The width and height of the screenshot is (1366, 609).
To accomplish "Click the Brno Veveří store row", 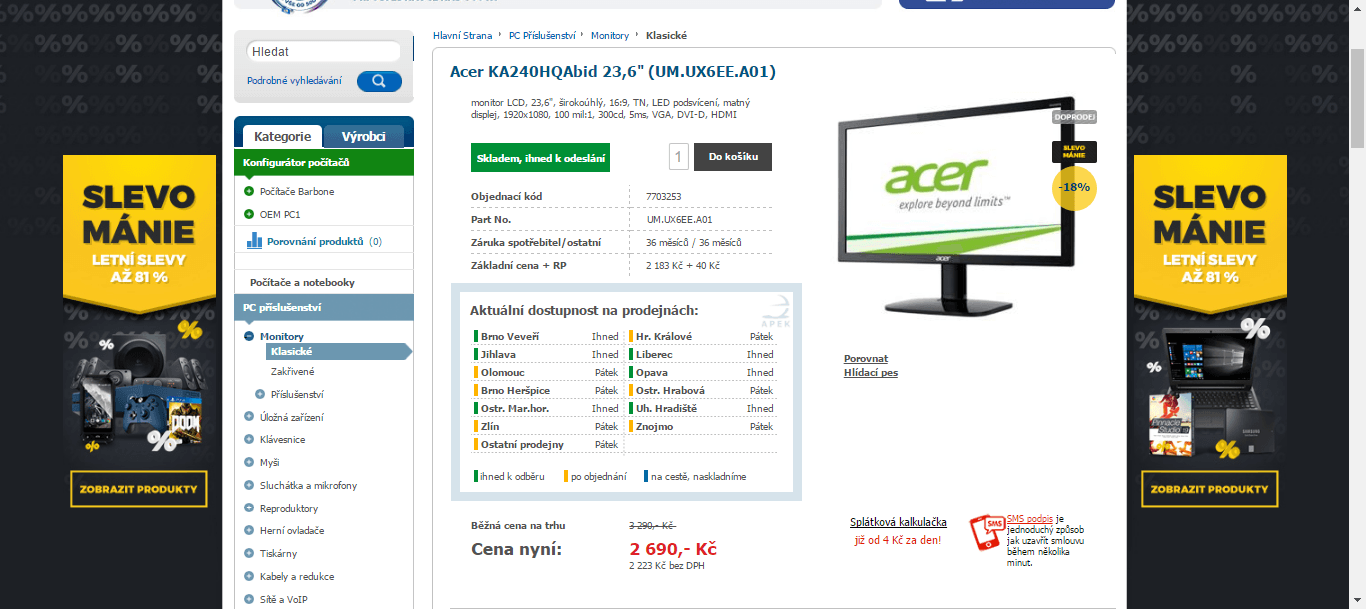I will pos(546,336).
